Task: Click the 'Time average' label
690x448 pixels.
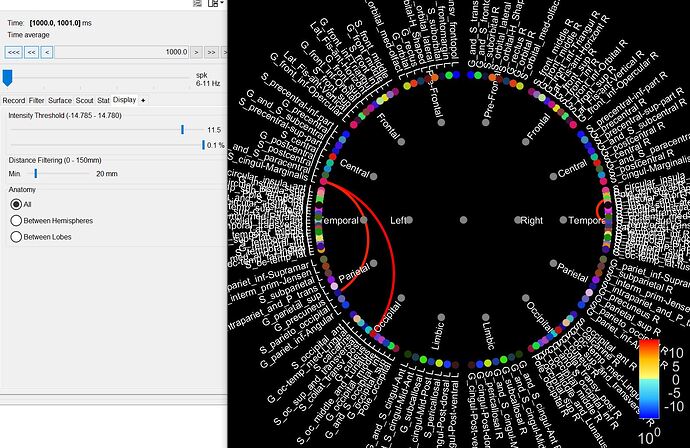Action: point(28,35)
